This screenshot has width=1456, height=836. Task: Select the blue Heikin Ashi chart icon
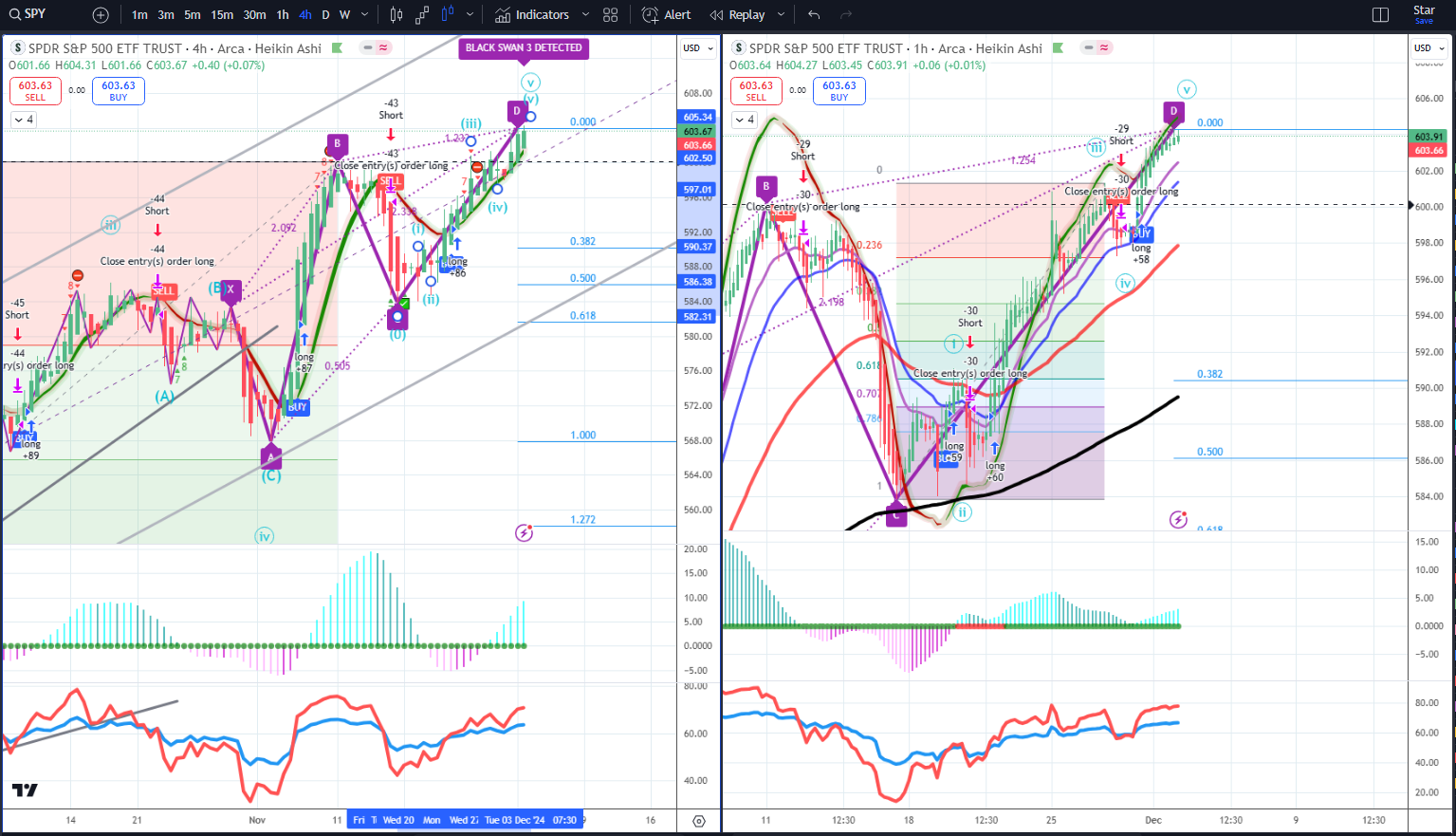447,15
